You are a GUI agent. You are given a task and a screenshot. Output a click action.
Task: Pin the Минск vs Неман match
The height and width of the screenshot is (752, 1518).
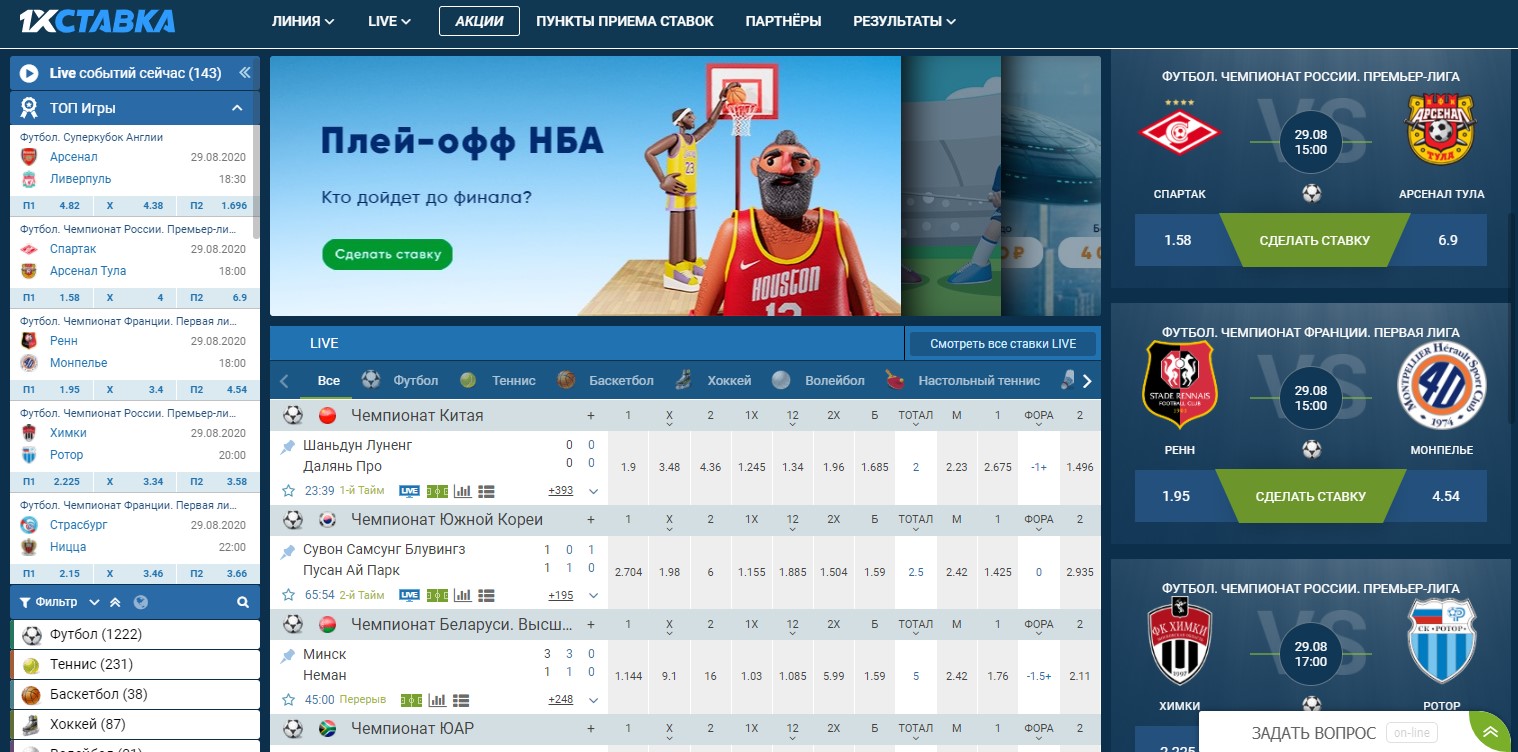[288, 655]
